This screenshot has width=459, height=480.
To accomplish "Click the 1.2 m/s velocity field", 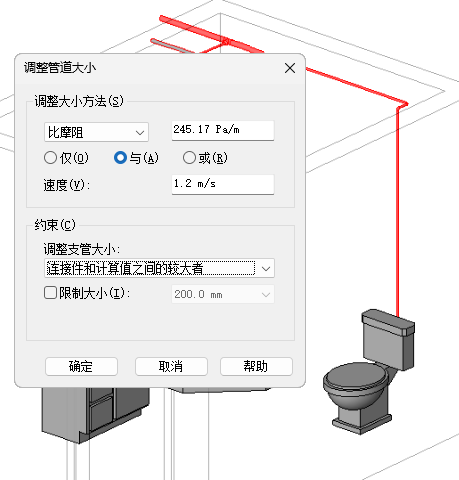I will pyautogui.click(x=223, y=184).
